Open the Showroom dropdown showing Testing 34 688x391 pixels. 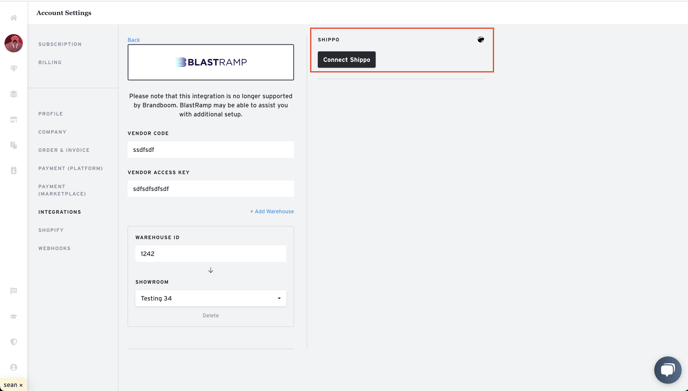(x=211, y=298)
